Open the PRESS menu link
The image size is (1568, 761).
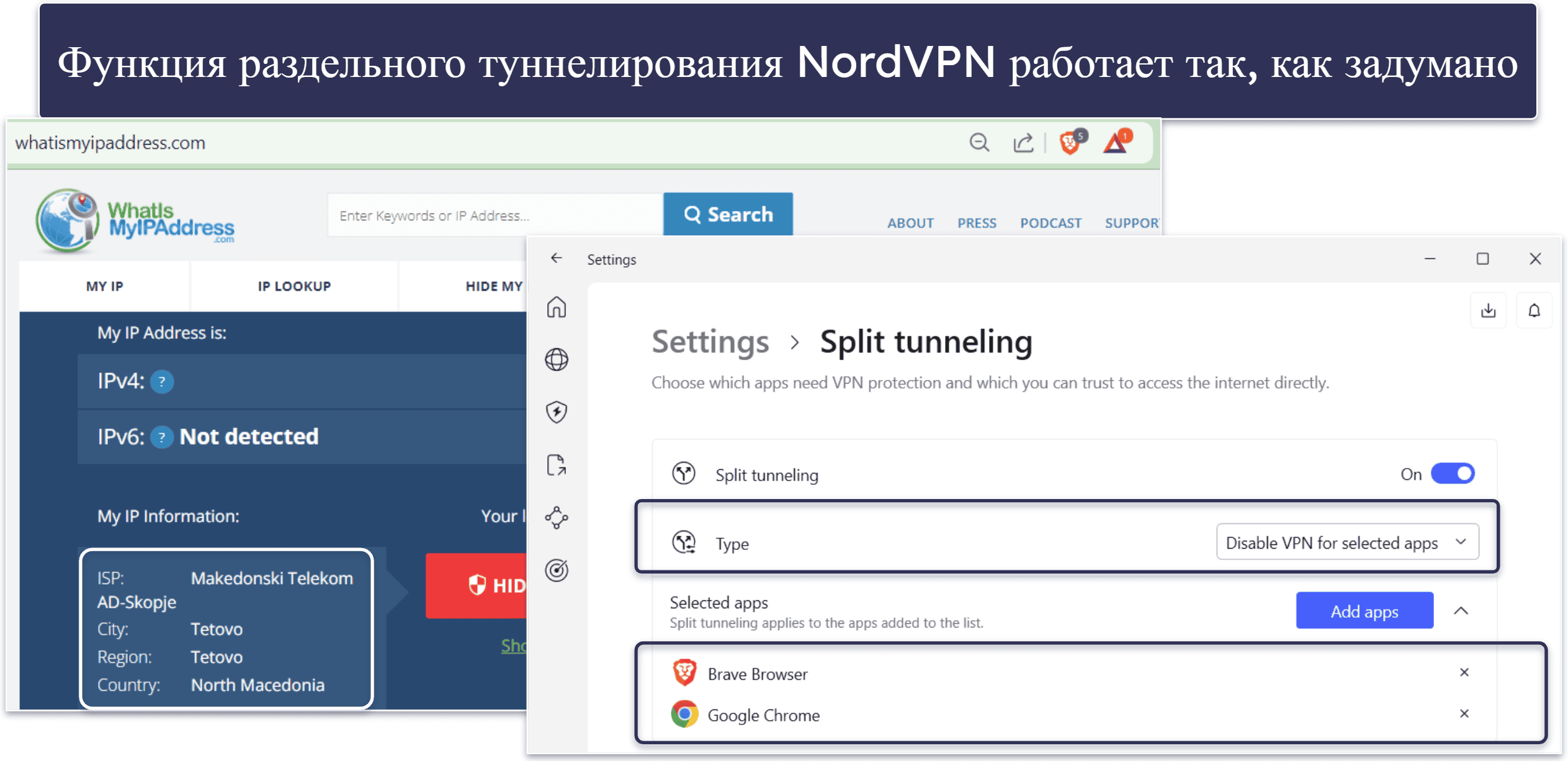tap(977, 223)
